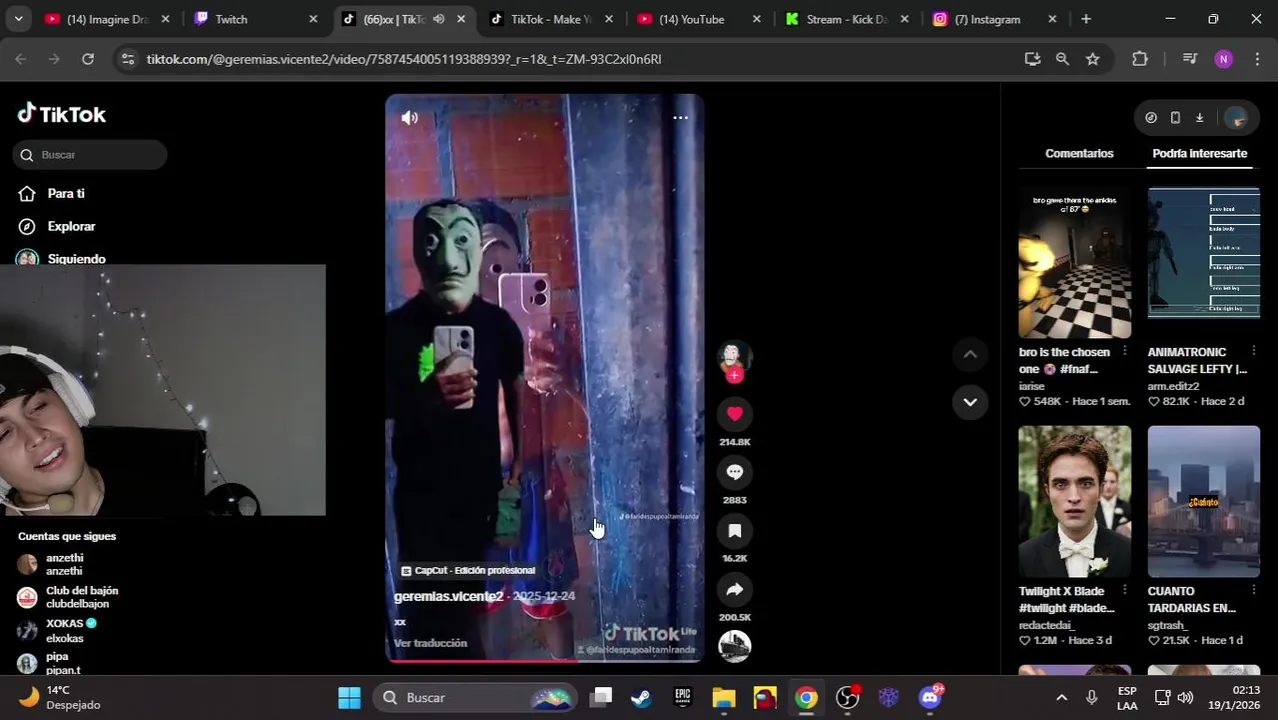
Task: Go to the previous video with up arrow
Action: click(x=970, y=354)
